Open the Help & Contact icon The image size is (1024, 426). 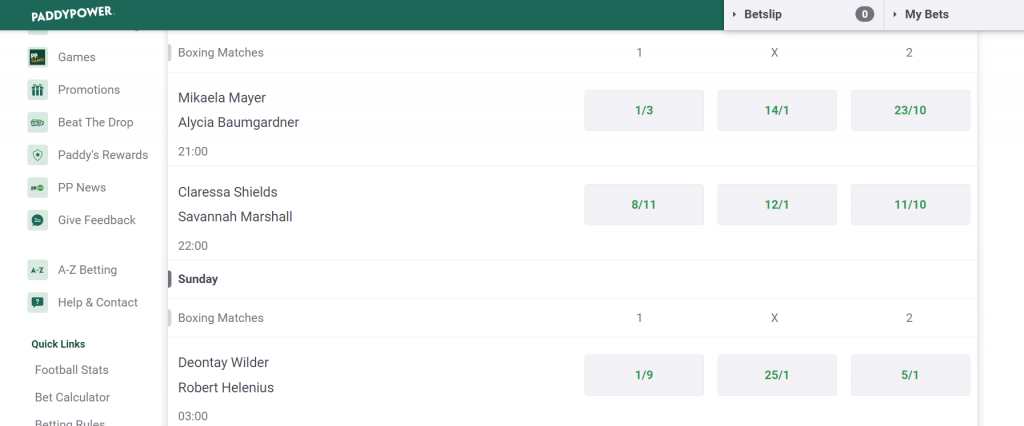tap(38, 303)
